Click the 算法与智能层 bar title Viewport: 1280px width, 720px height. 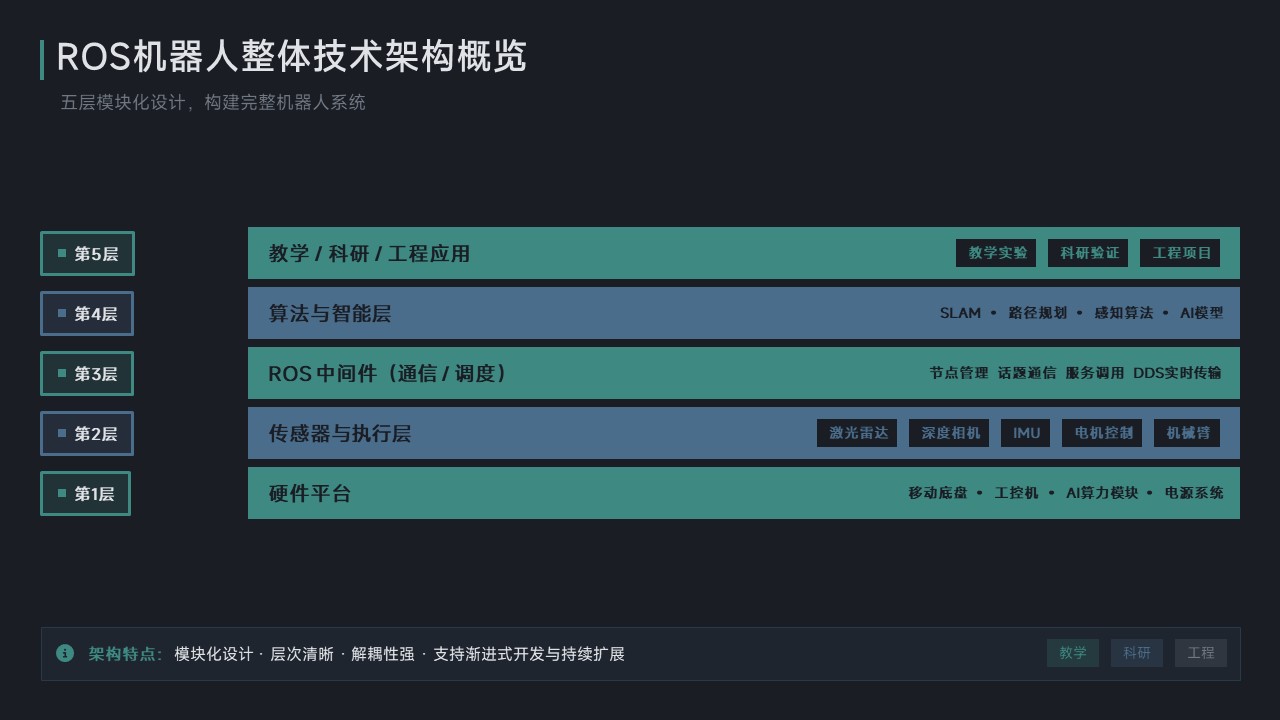pos(330,313)
